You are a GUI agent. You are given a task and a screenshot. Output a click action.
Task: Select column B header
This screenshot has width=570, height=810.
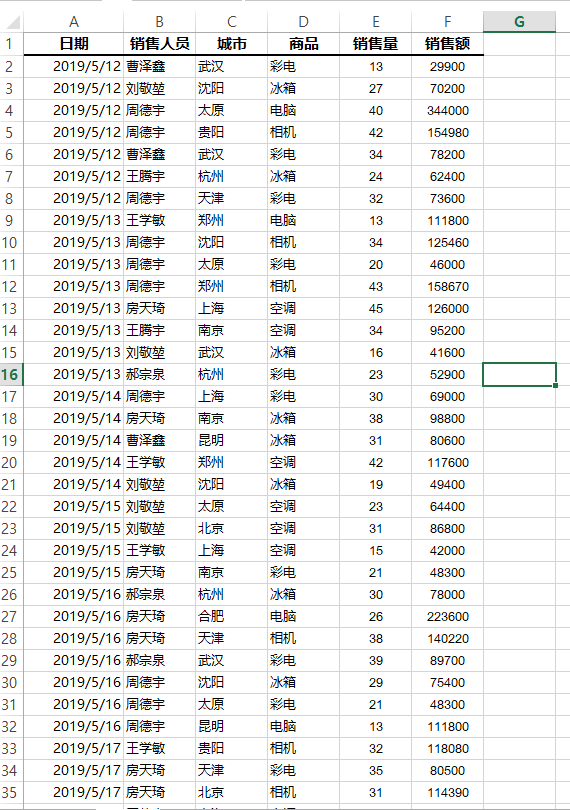pyautogui.click(x=160, y=22)
